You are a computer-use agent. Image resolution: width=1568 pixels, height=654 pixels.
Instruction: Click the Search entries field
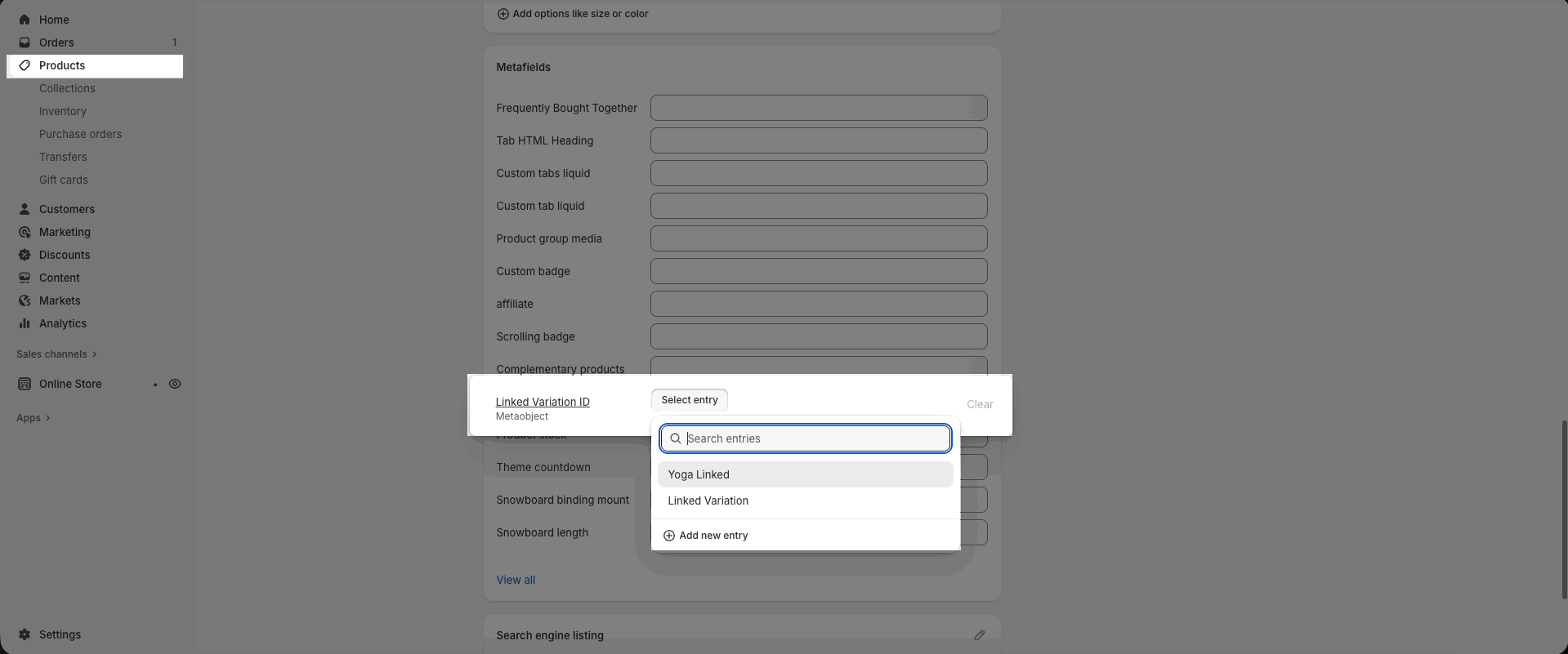point(815,438)
